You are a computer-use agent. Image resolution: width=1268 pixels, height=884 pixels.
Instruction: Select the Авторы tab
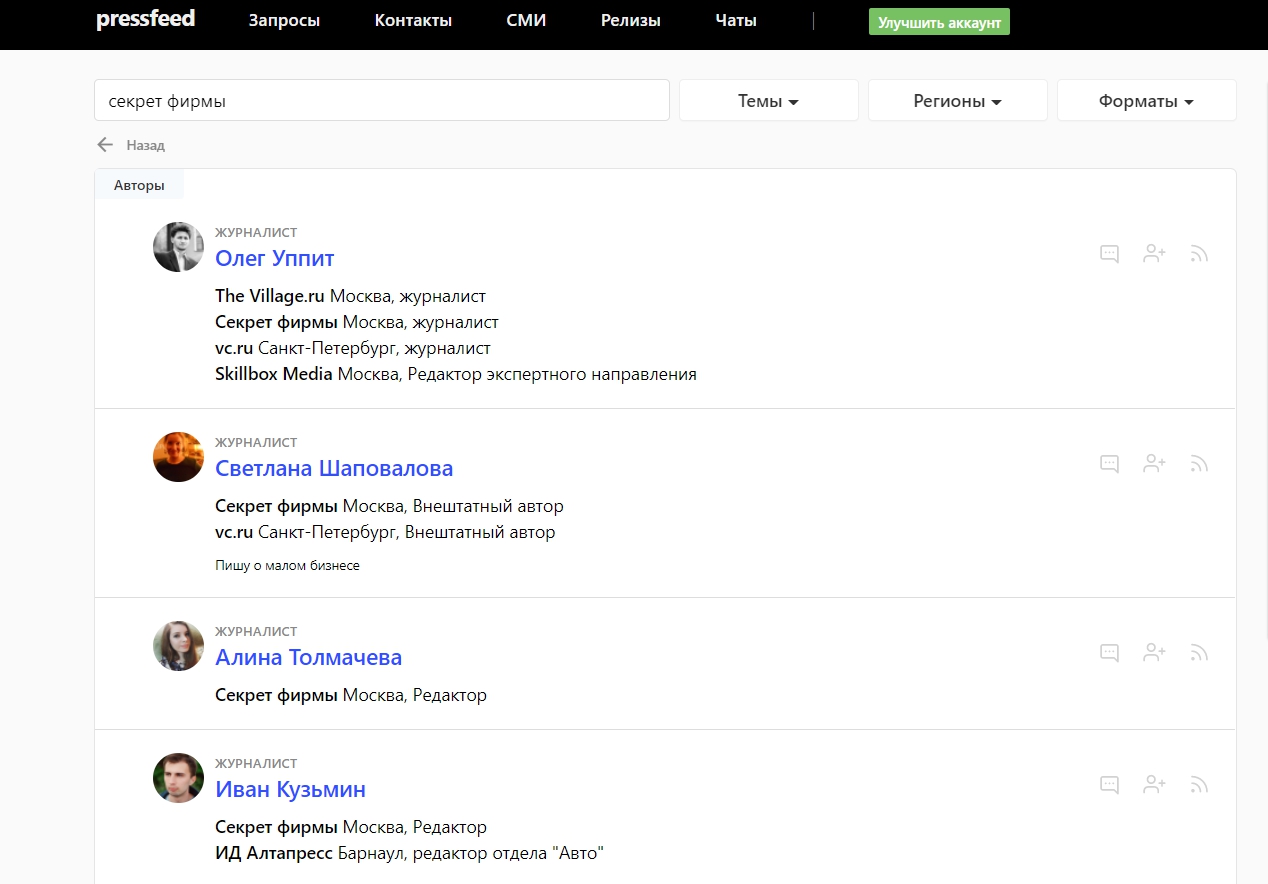coord(139,185)
